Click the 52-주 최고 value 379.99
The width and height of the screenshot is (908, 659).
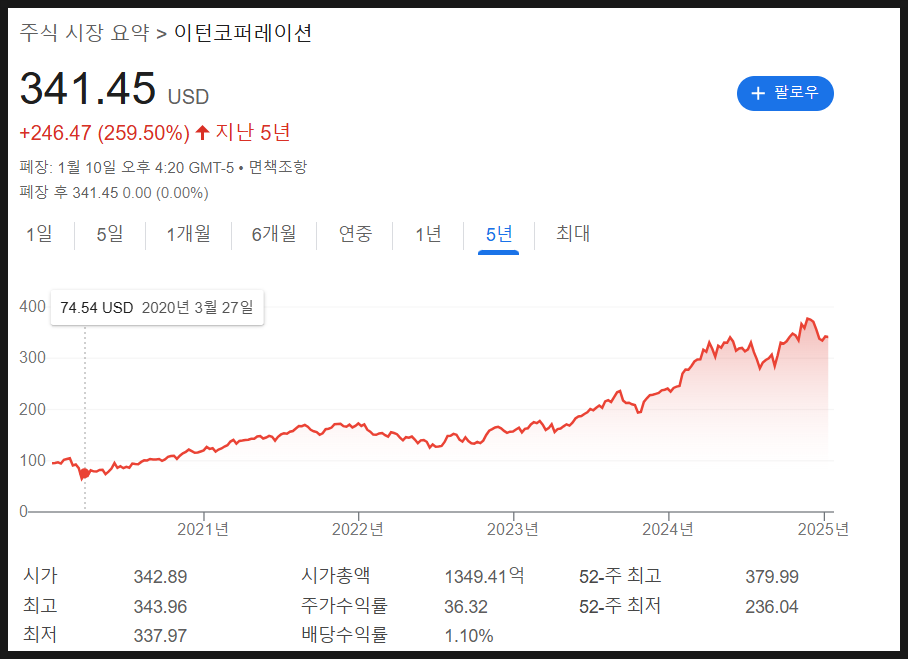(x=772, y=577)
